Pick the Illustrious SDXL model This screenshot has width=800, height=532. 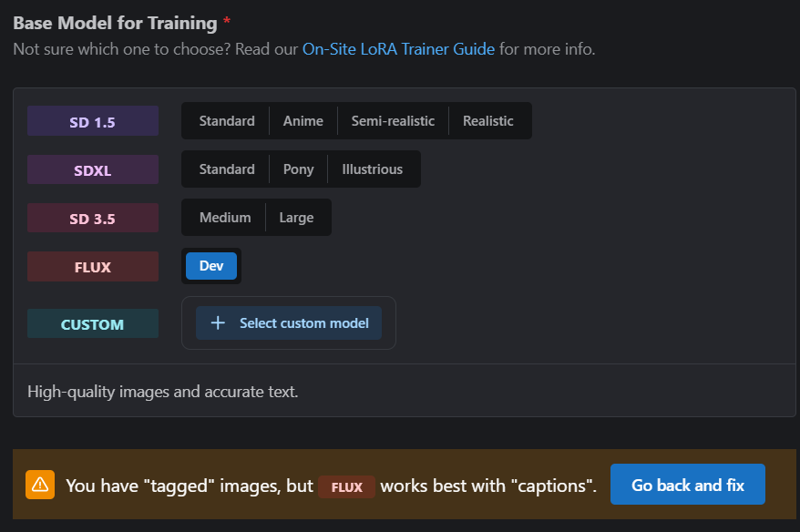point(372,169)
